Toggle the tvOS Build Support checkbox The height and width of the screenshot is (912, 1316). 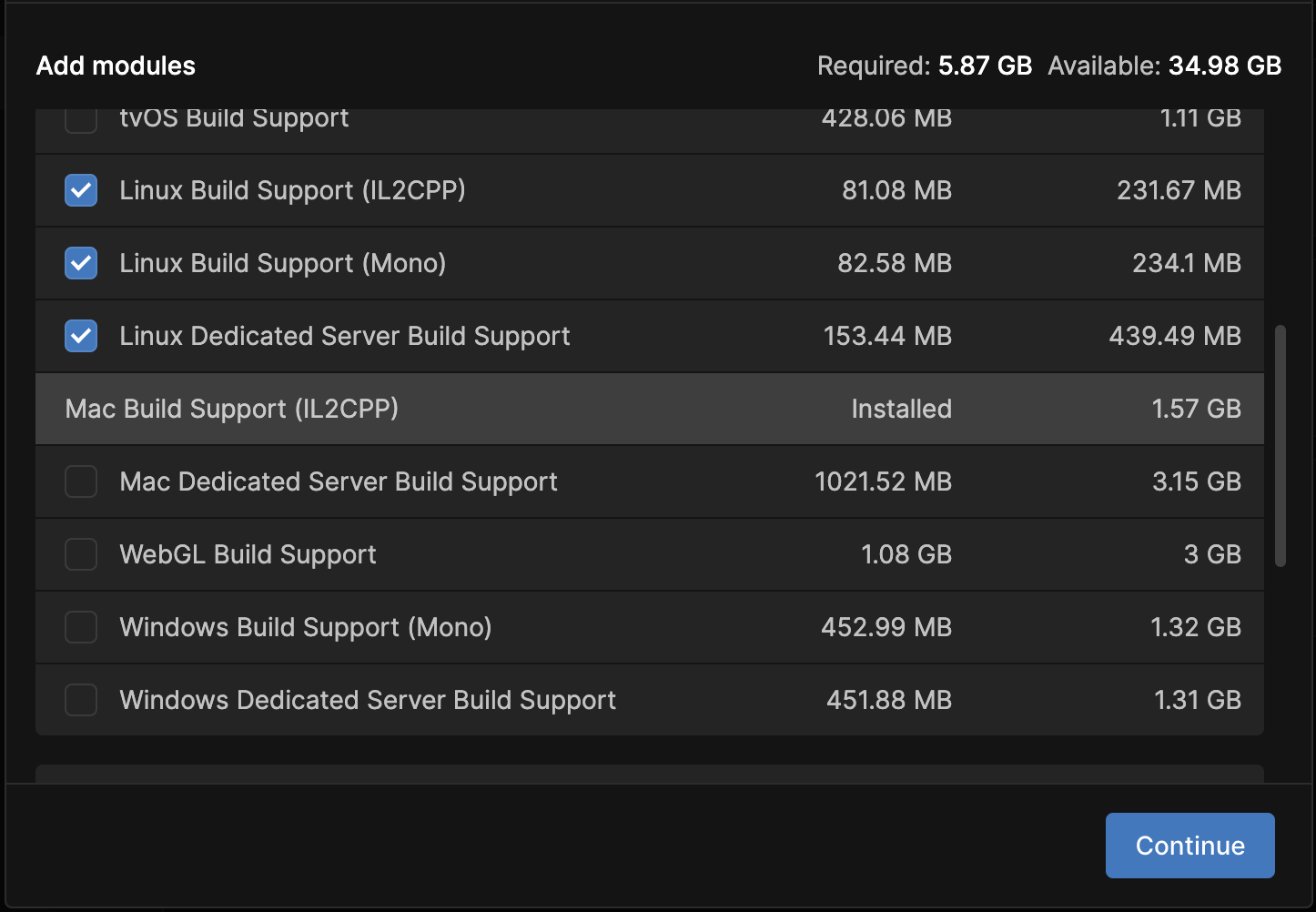pos(81,119)
